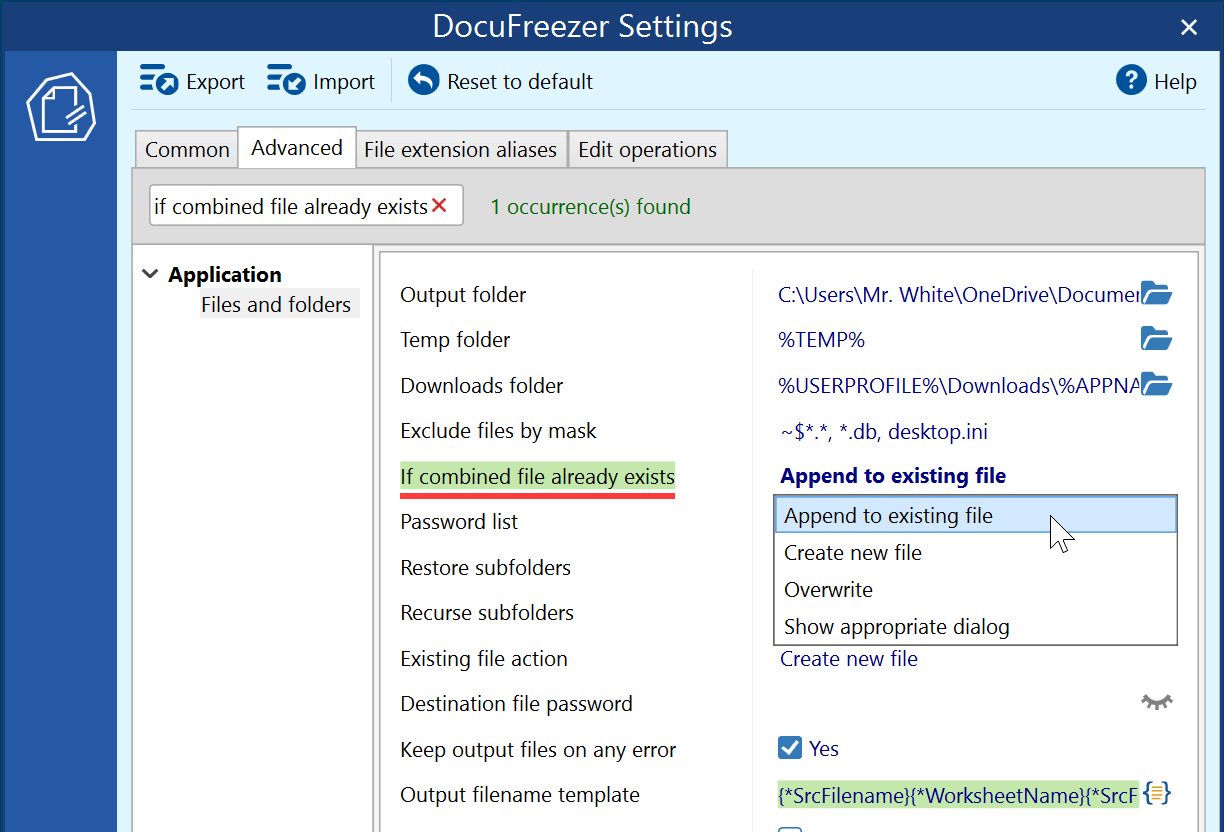Select Files and folders in the sidebar

pos(277,304)
